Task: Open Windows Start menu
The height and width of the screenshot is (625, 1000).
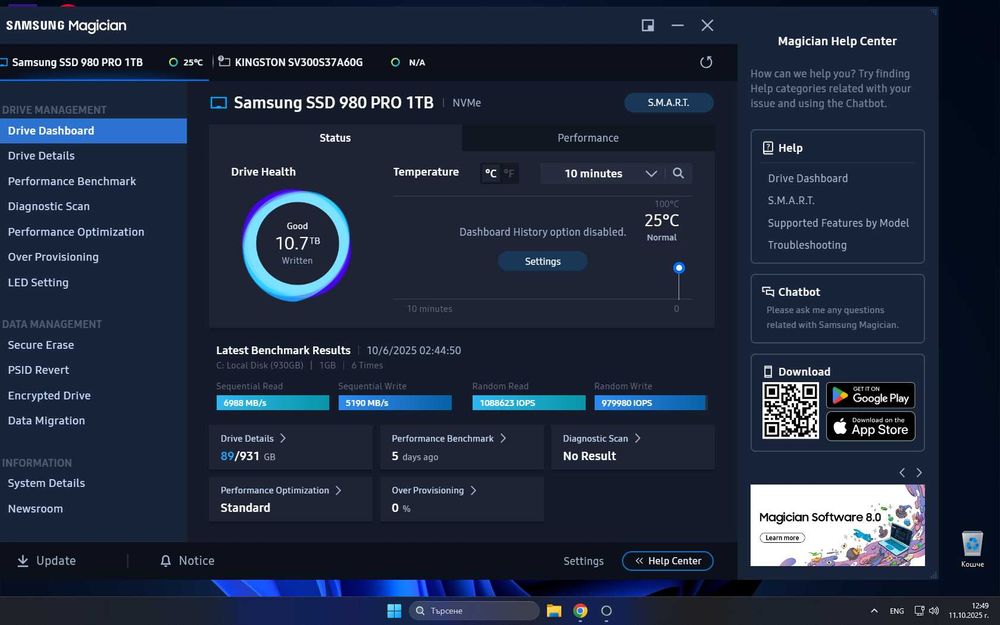Action: 394,611
